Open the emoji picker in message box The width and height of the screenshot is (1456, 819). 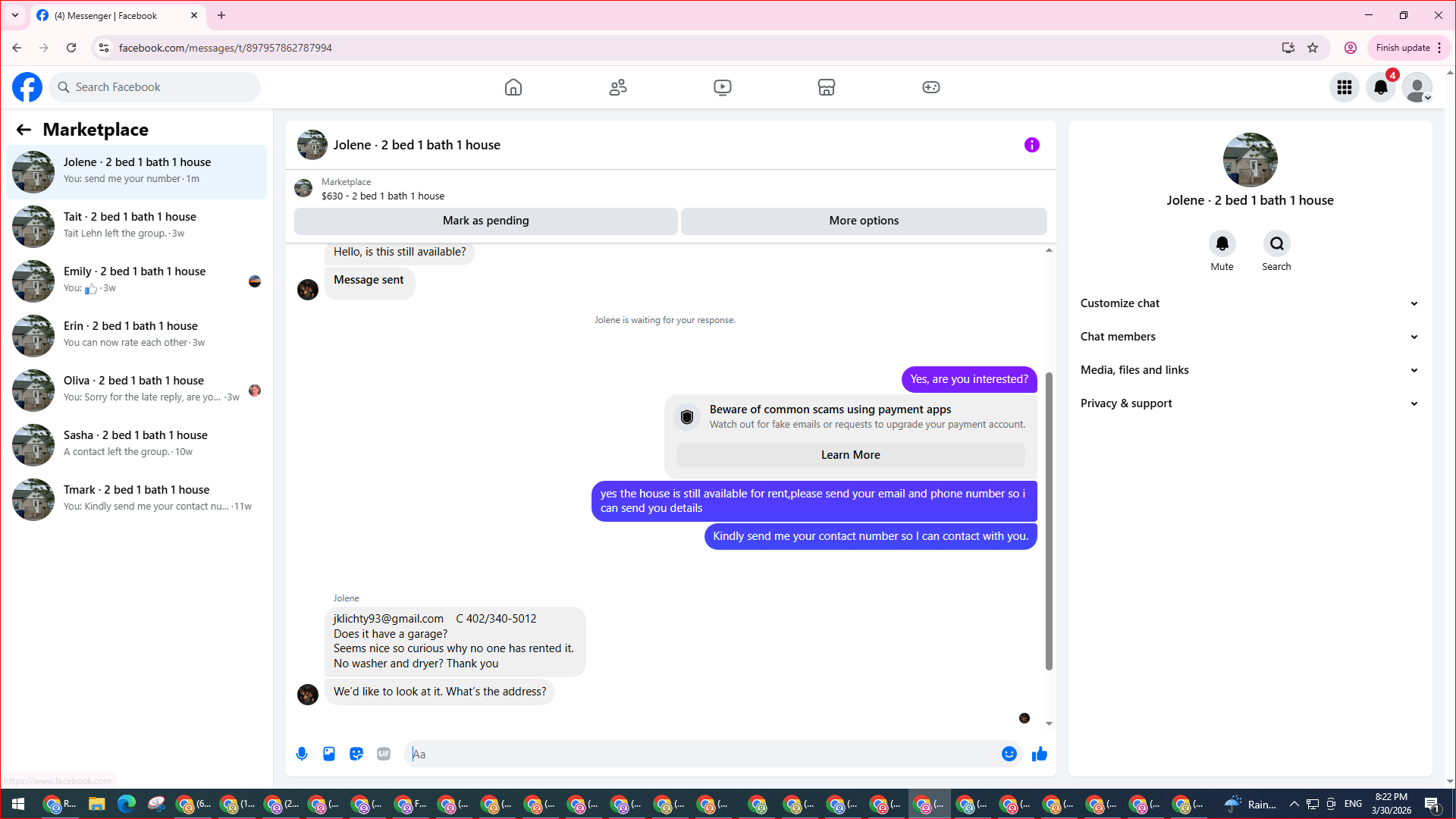pyautogui.click(x=1009, y=754)
